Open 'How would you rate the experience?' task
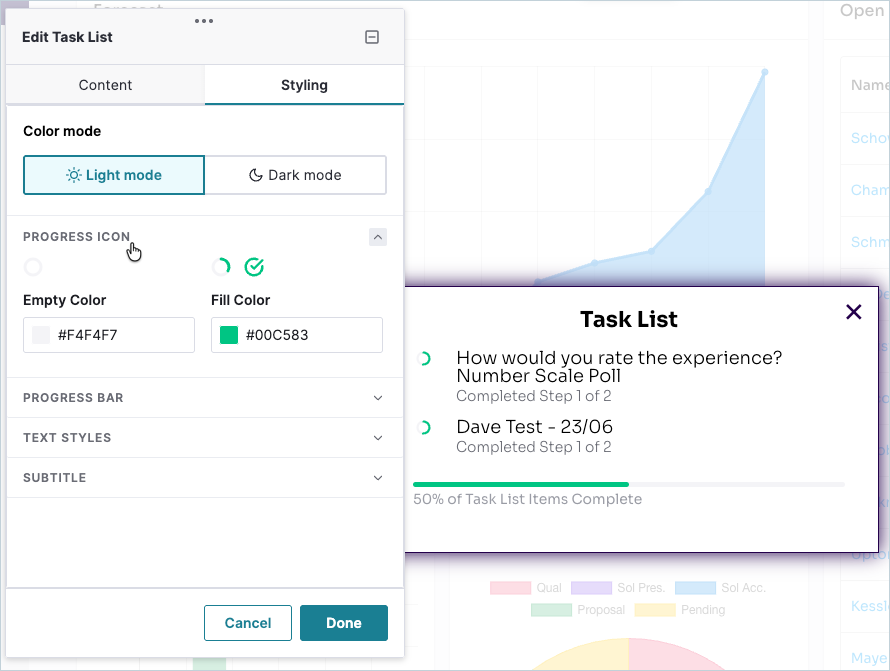The image size is (890, 671). 619,367
